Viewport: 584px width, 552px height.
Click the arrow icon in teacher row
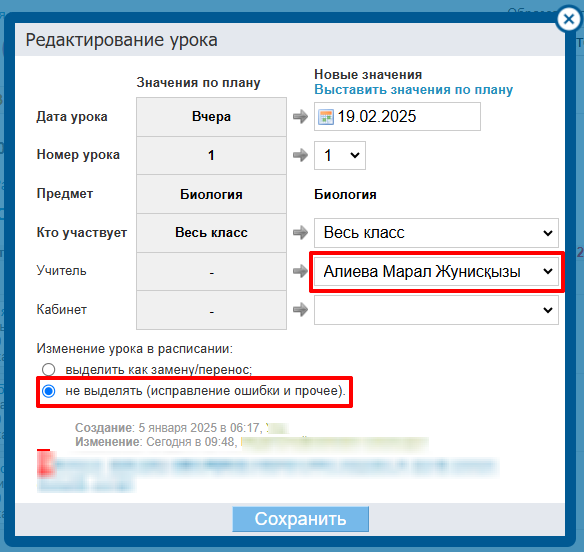[300, 271]
